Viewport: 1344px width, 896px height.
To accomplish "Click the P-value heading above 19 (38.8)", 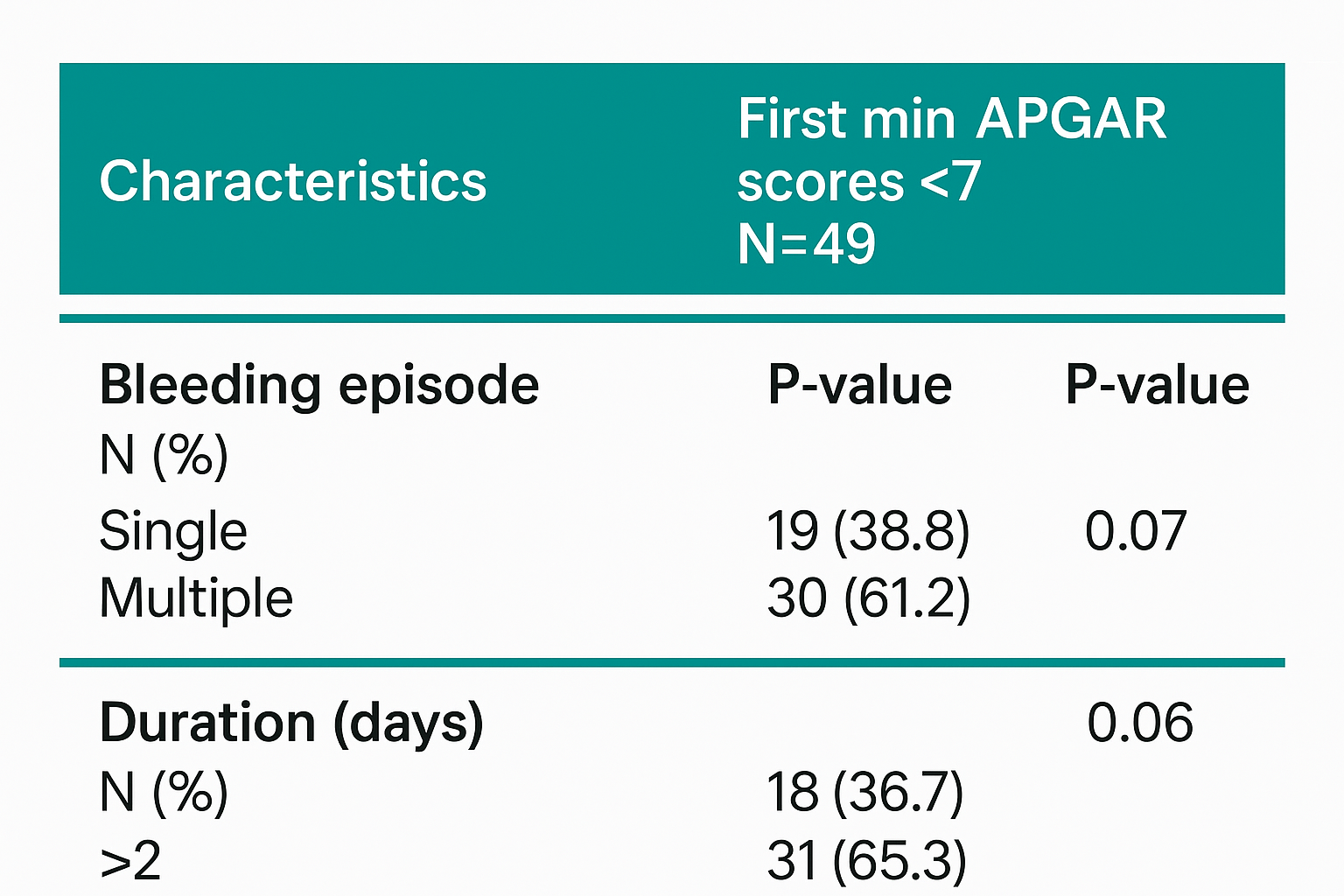I will [859, 385].
